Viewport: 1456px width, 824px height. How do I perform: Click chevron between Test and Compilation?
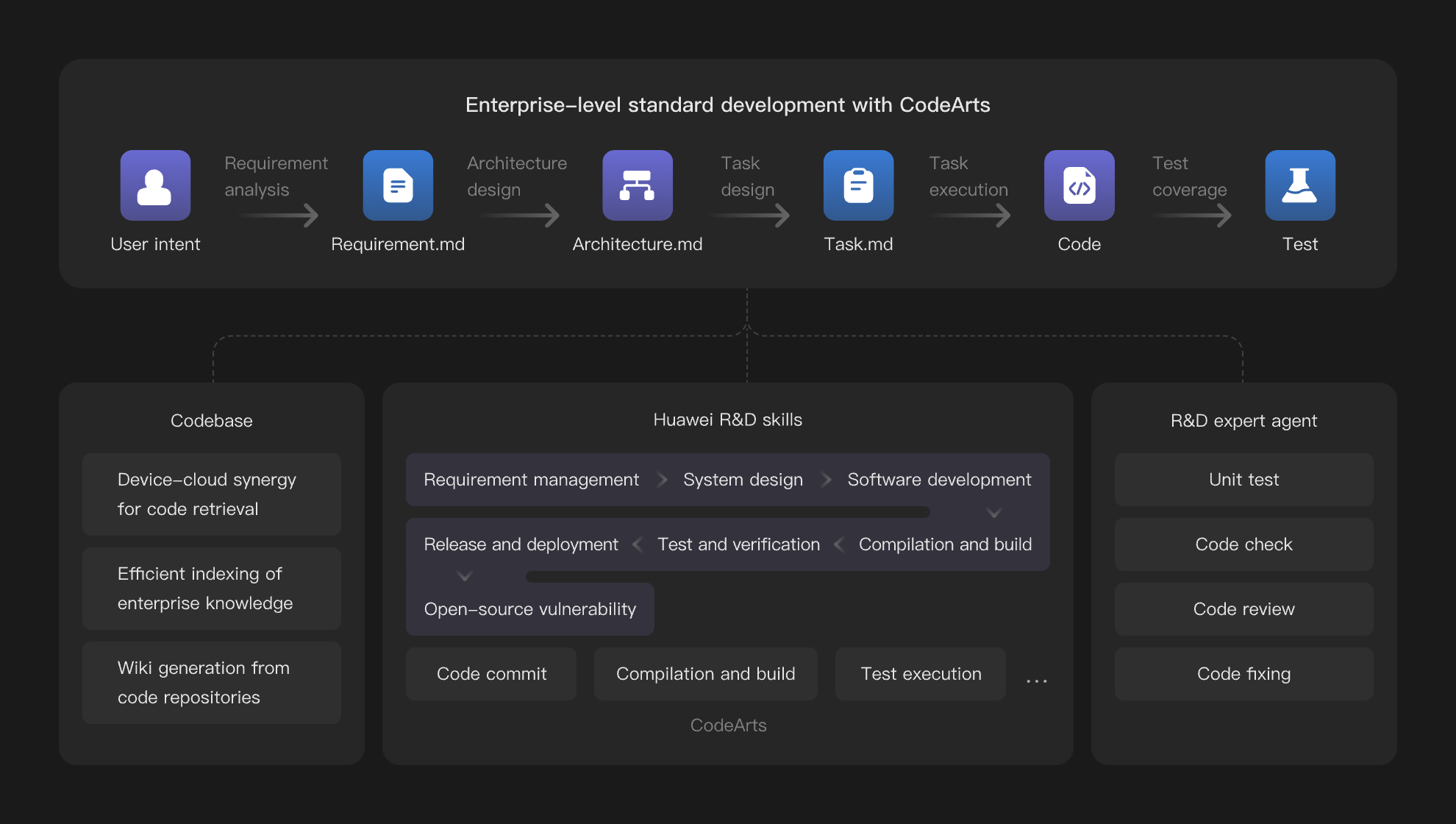coord(839,544)
